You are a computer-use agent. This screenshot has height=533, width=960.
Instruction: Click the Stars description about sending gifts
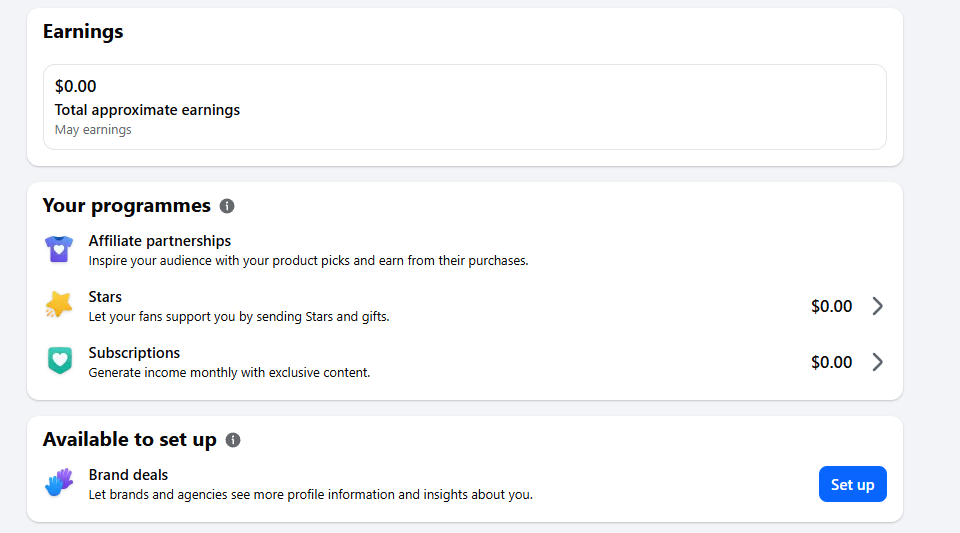(x=239, y=317)
